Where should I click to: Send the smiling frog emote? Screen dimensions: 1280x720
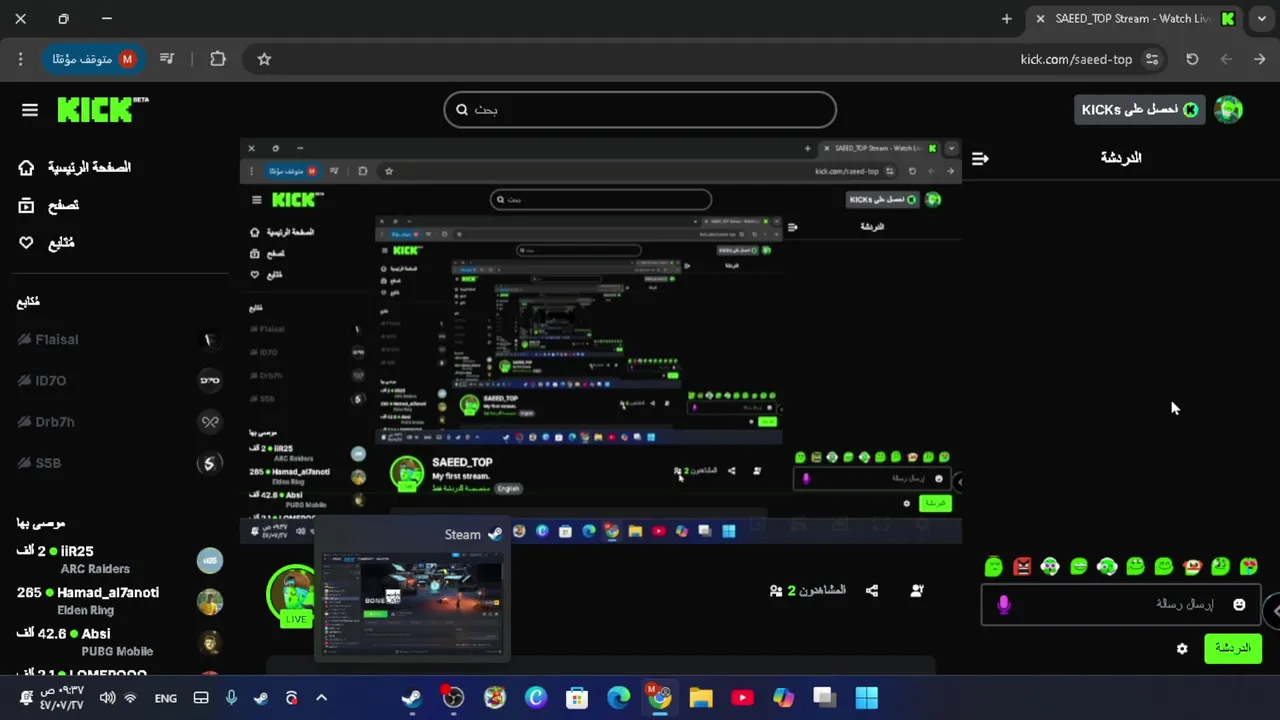[x=1135, y=566]
